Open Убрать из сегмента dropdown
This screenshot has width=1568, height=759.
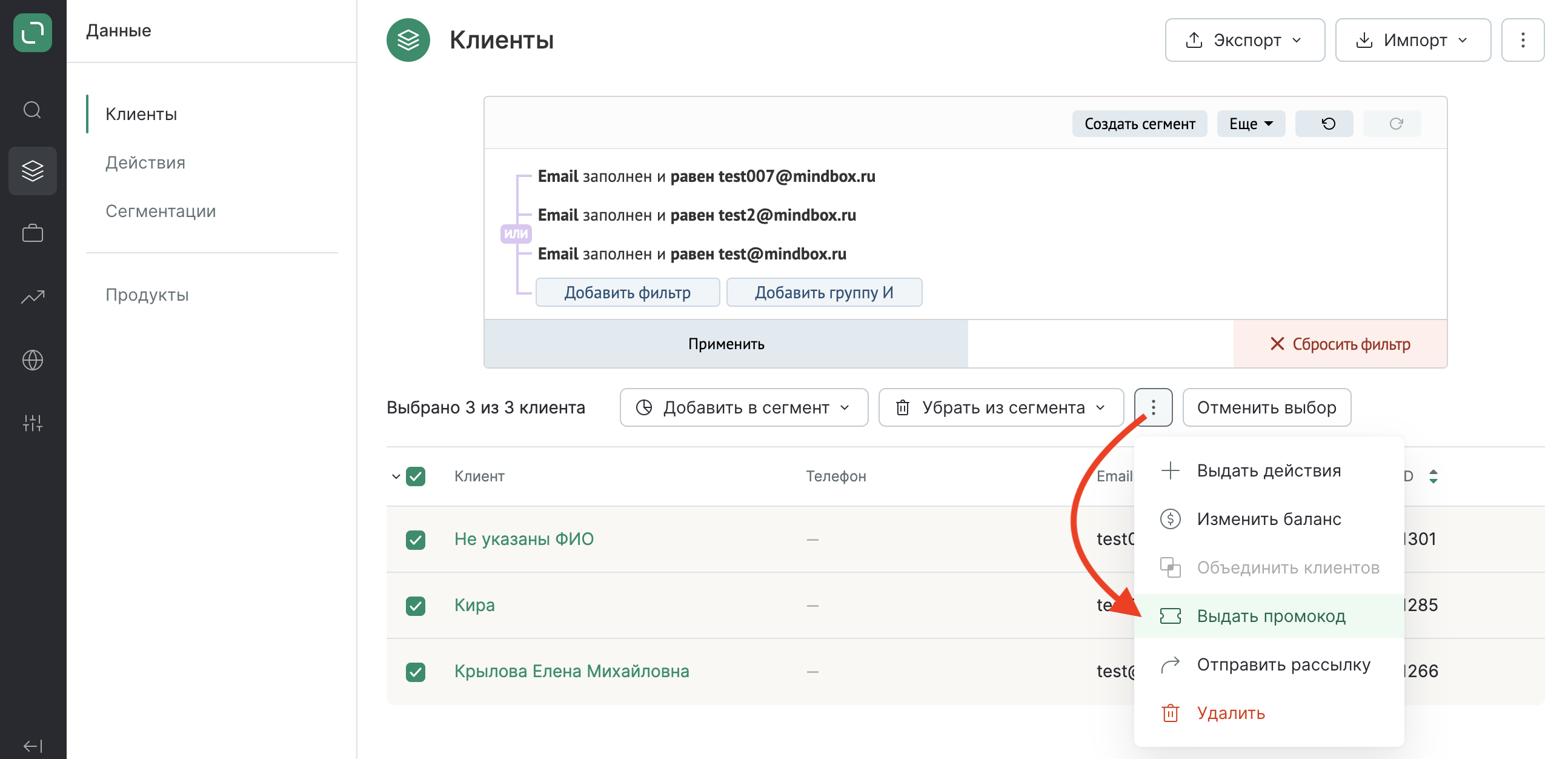coord(1002,407)
